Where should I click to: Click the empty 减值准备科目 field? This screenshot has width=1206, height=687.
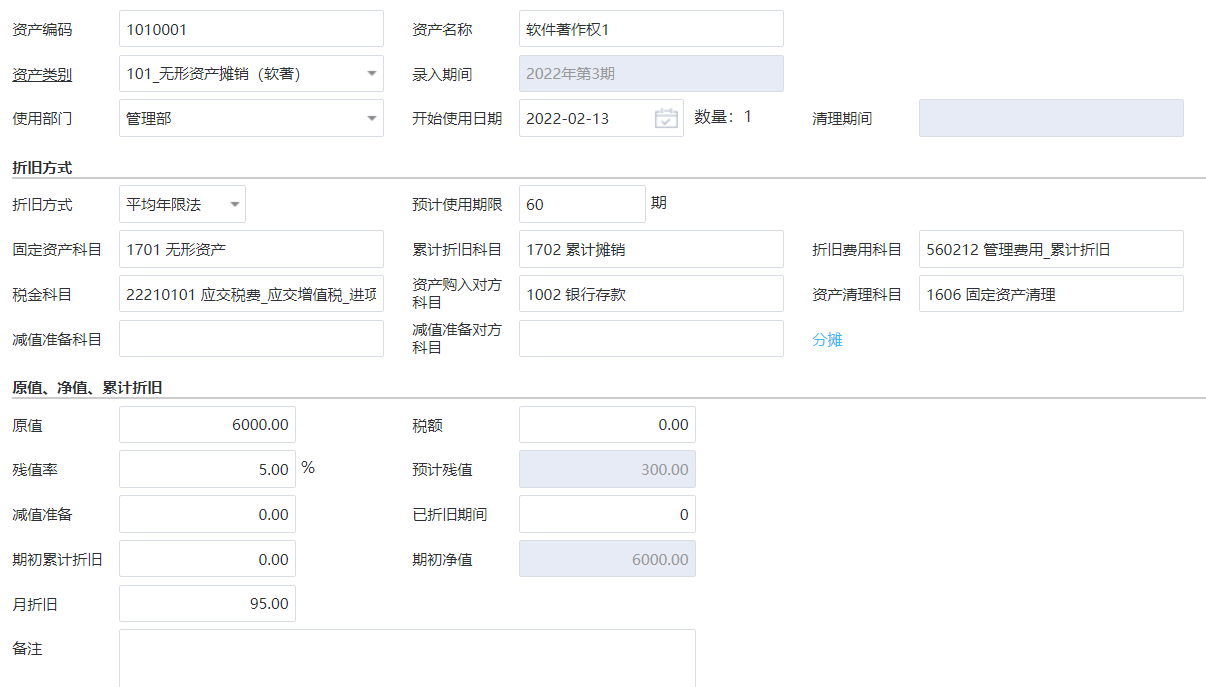[251, 339]
